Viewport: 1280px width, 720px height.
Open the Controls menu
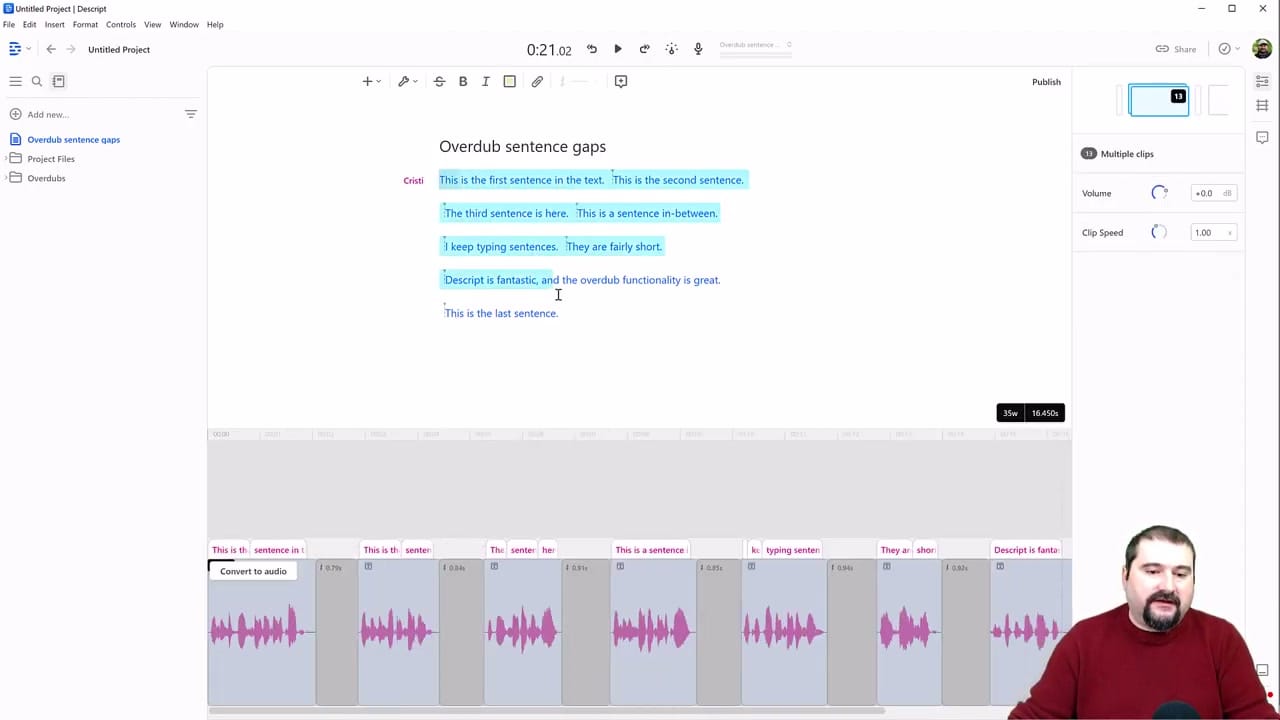click(x=121, y=24)
